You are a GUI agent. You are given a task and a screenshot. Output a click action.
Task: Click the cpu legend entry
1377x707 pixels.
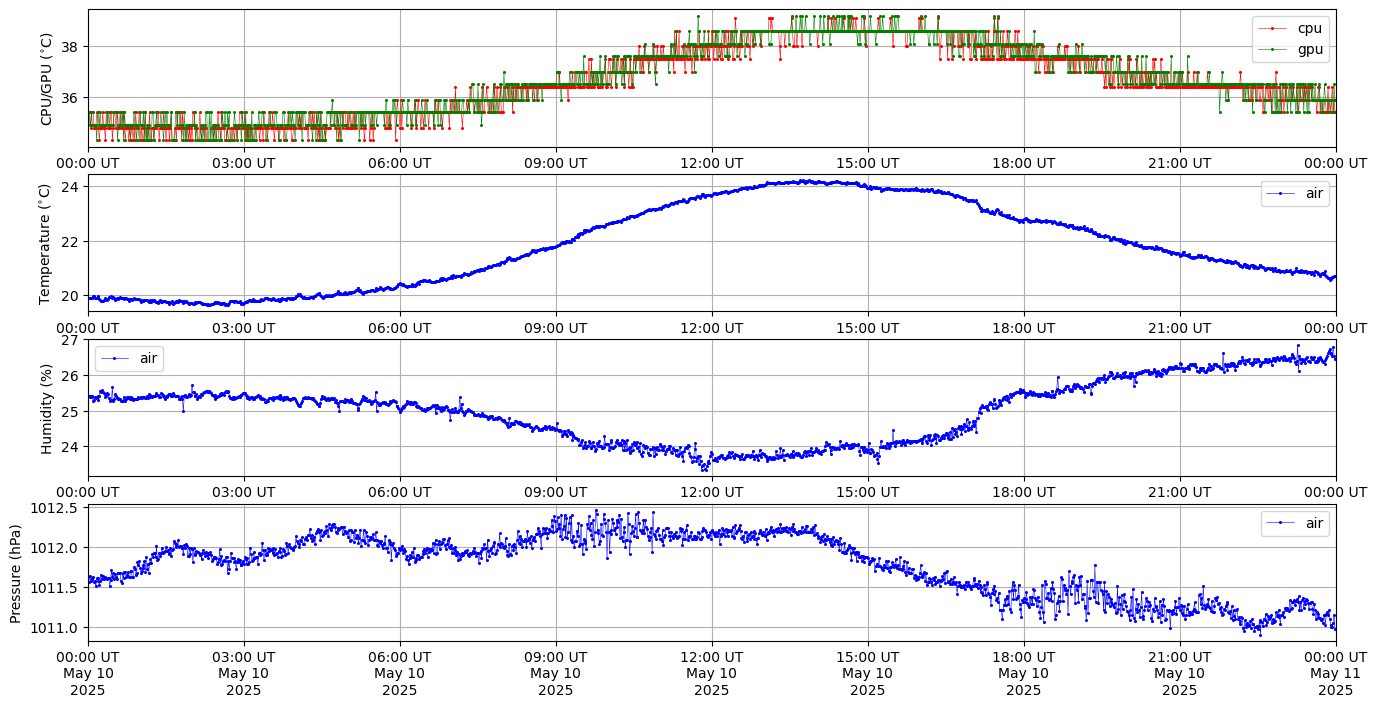[1291, 28]
